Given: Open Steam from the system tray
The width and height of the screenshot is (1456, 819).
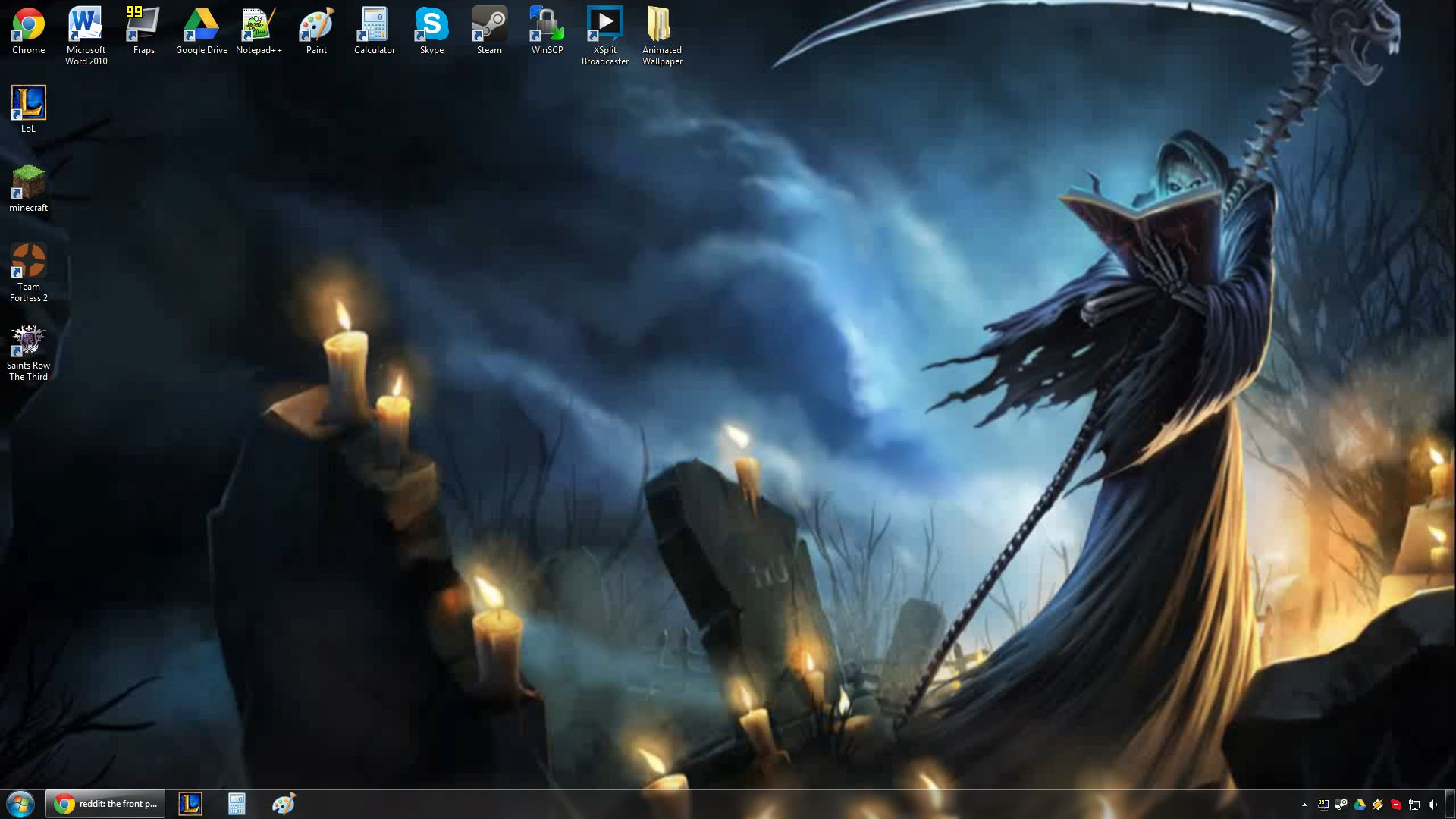Looking at the screenshot, I should tap(1341, 804).
